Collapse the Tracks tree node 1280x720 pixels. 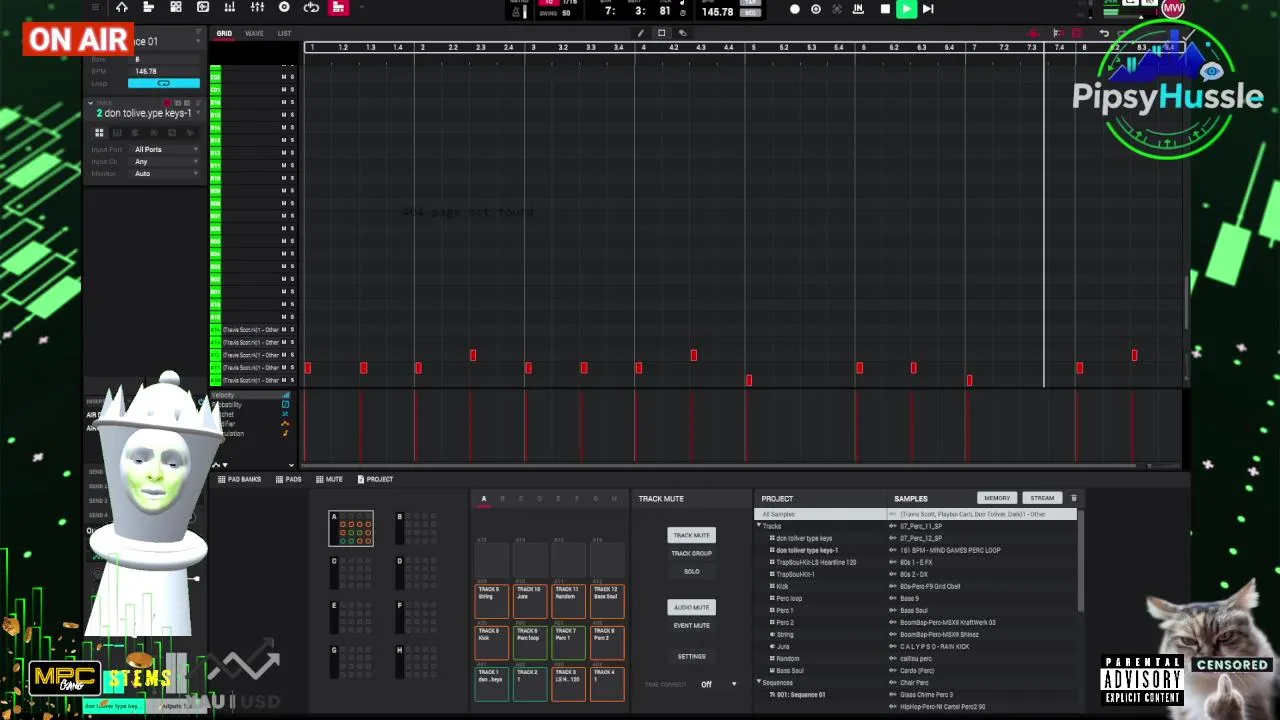(x=759, y=526)
